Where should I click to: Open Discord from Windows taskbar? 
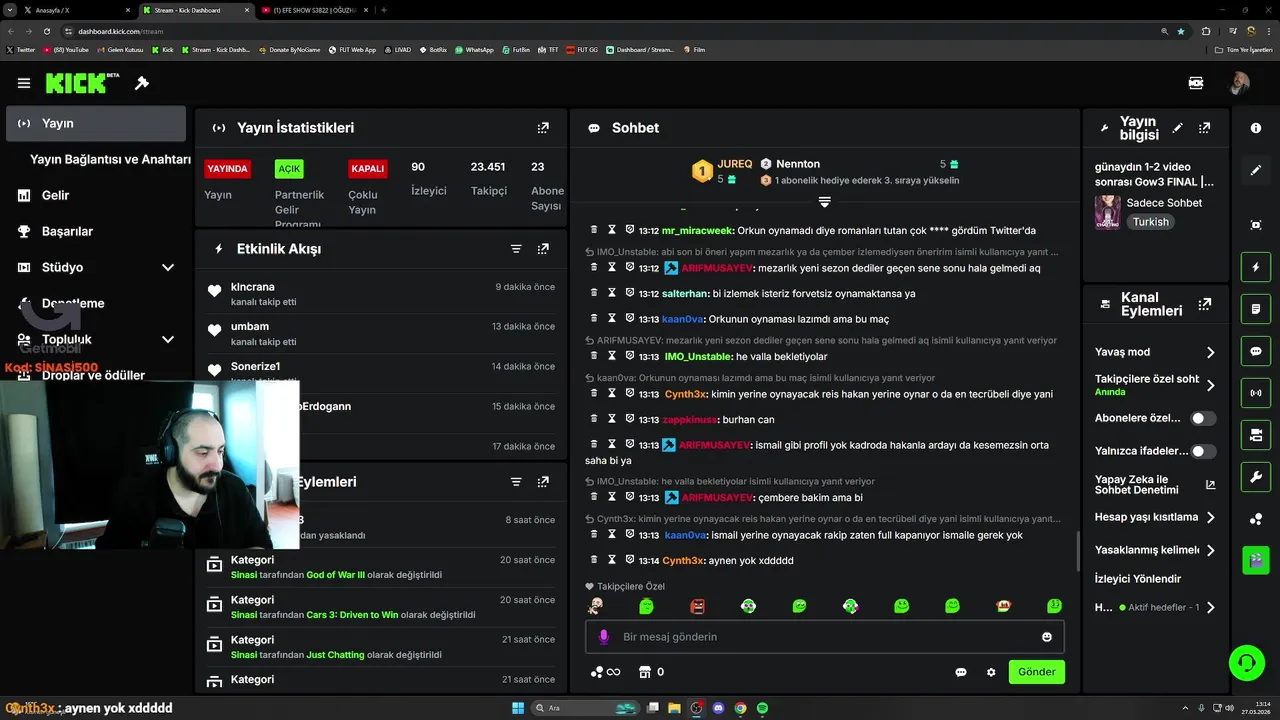[718, 708]
